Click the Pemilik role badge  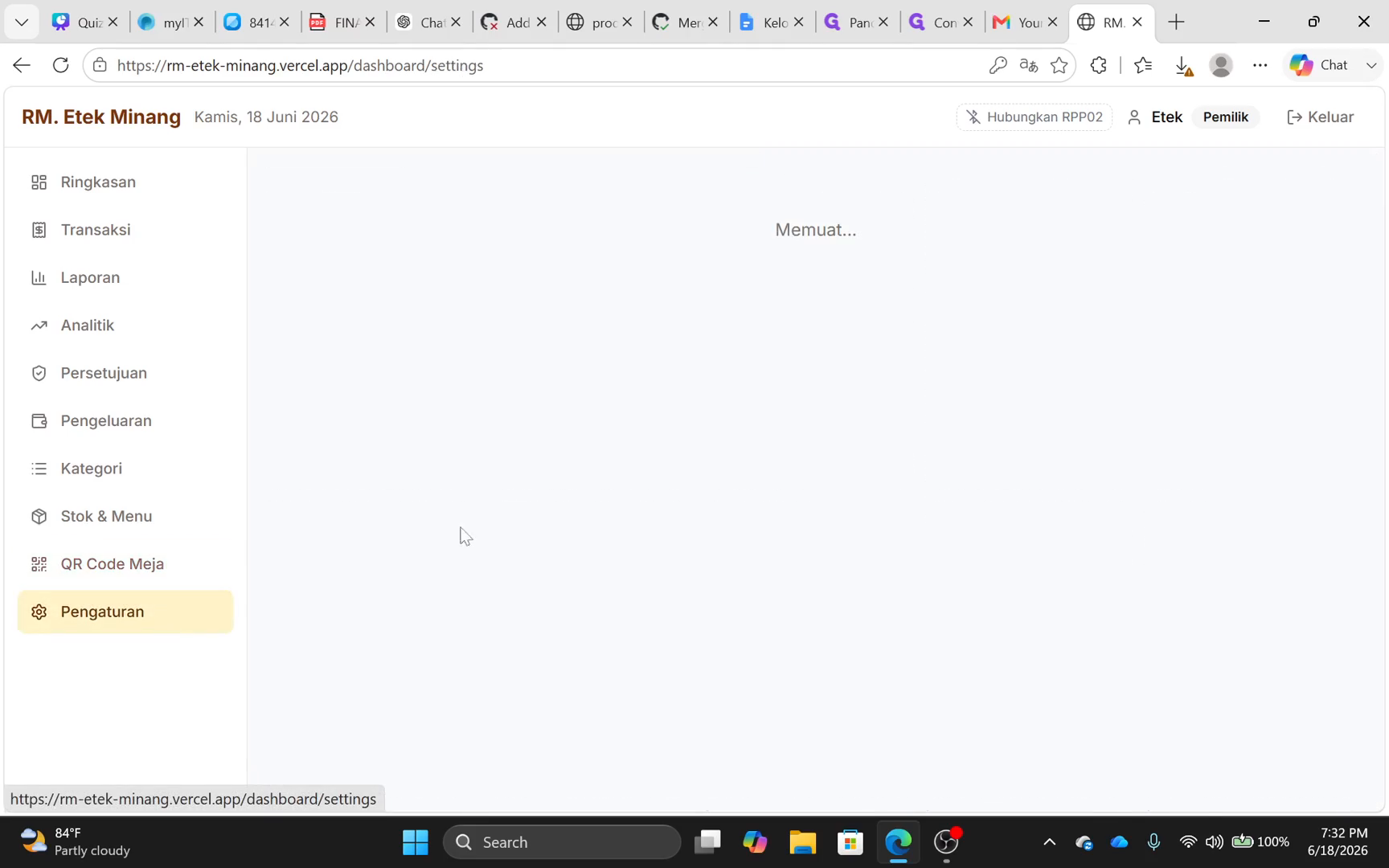(x=1225, y=117)
